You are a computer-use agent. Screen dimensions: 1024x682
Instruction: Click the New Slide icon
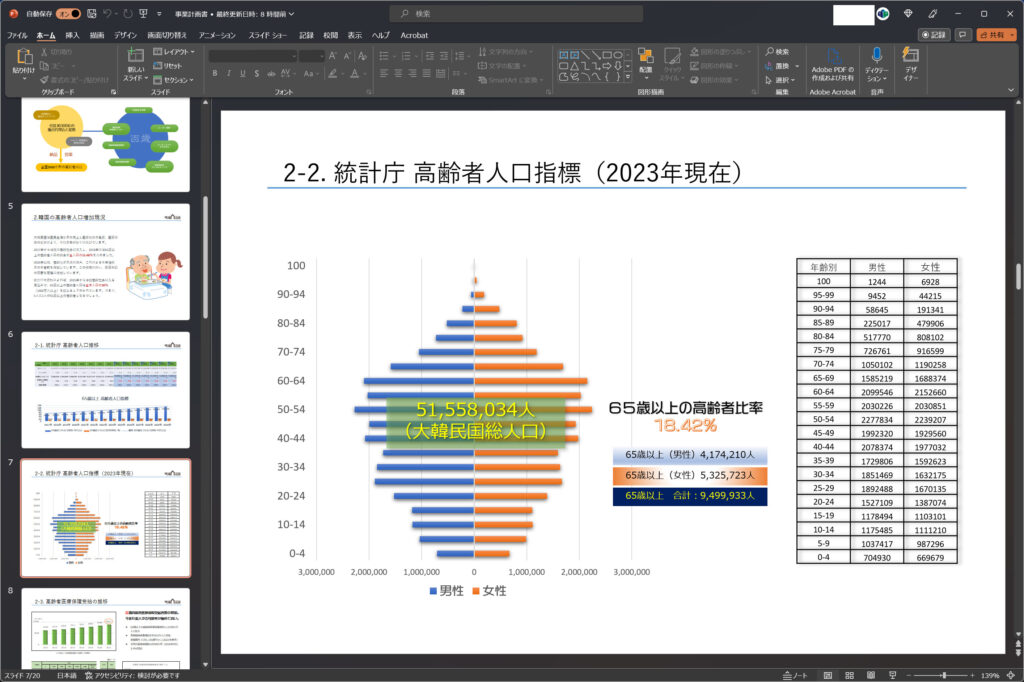134,56
